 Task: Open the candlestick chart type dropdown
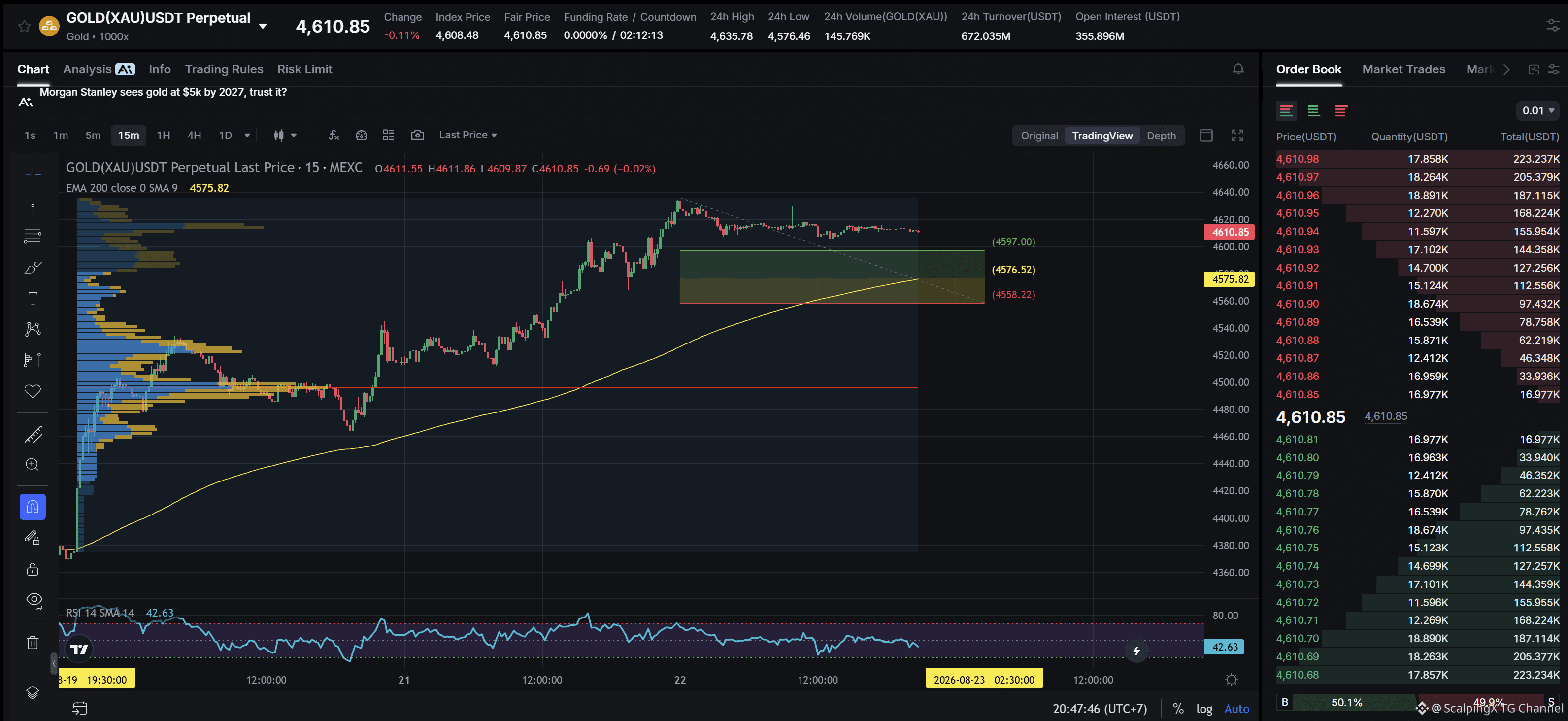click(x=284, y=135)
